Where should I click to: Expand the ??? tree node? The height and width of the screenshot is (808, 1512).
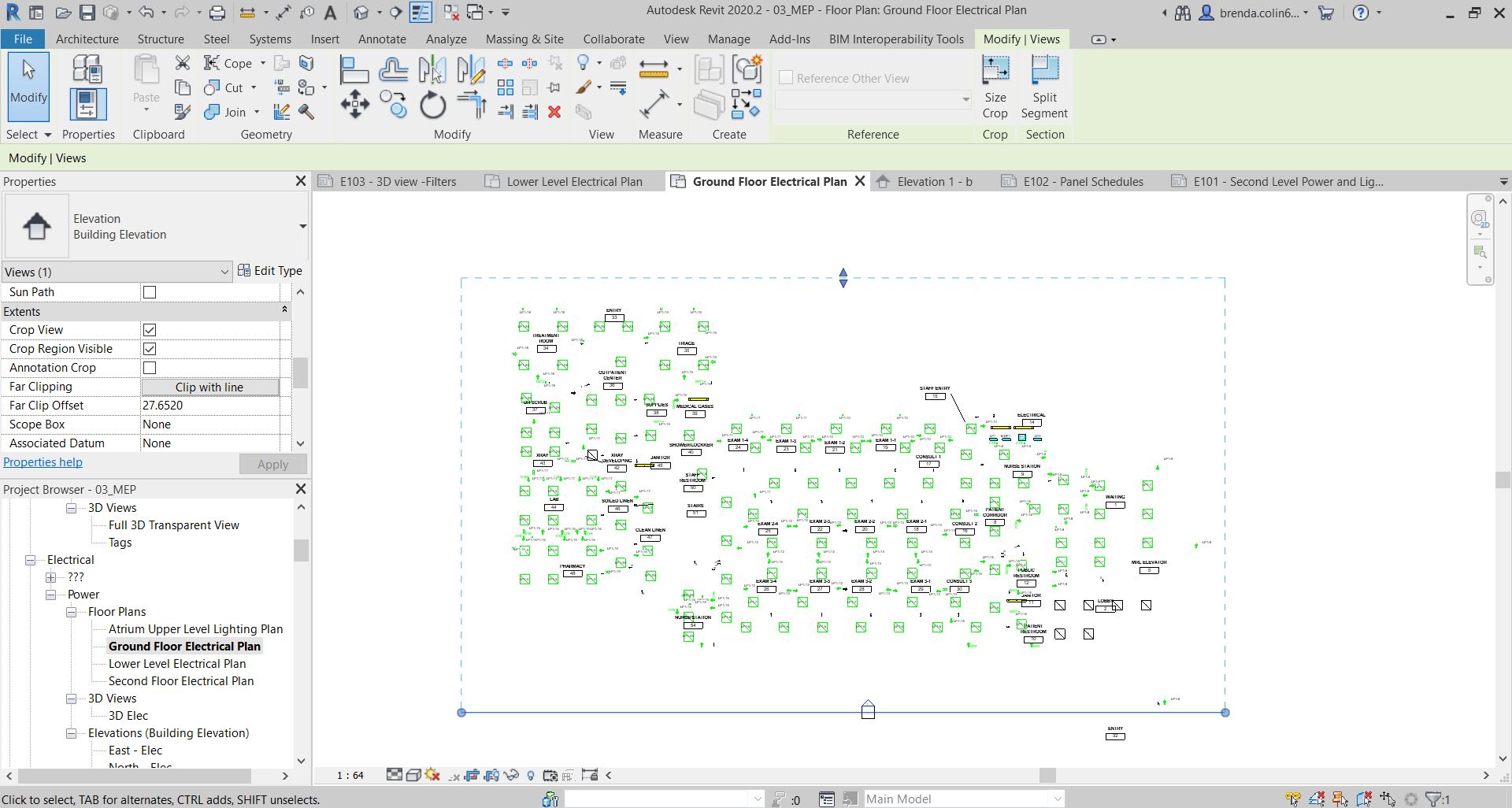51,577
